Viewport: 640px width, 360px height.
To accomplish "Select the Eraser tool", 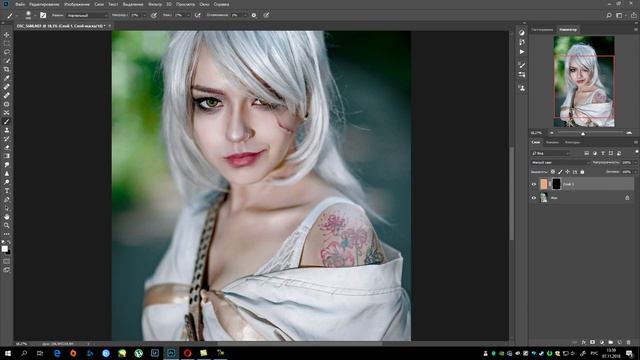I will 7,147.
